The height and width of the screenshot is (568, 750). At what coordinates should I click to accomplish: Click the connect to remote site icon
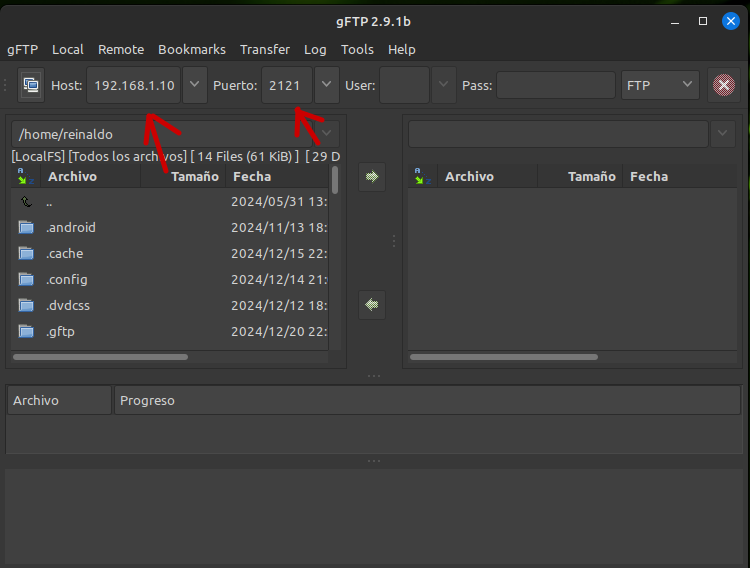pyautogui.click(x=31, y=85)
